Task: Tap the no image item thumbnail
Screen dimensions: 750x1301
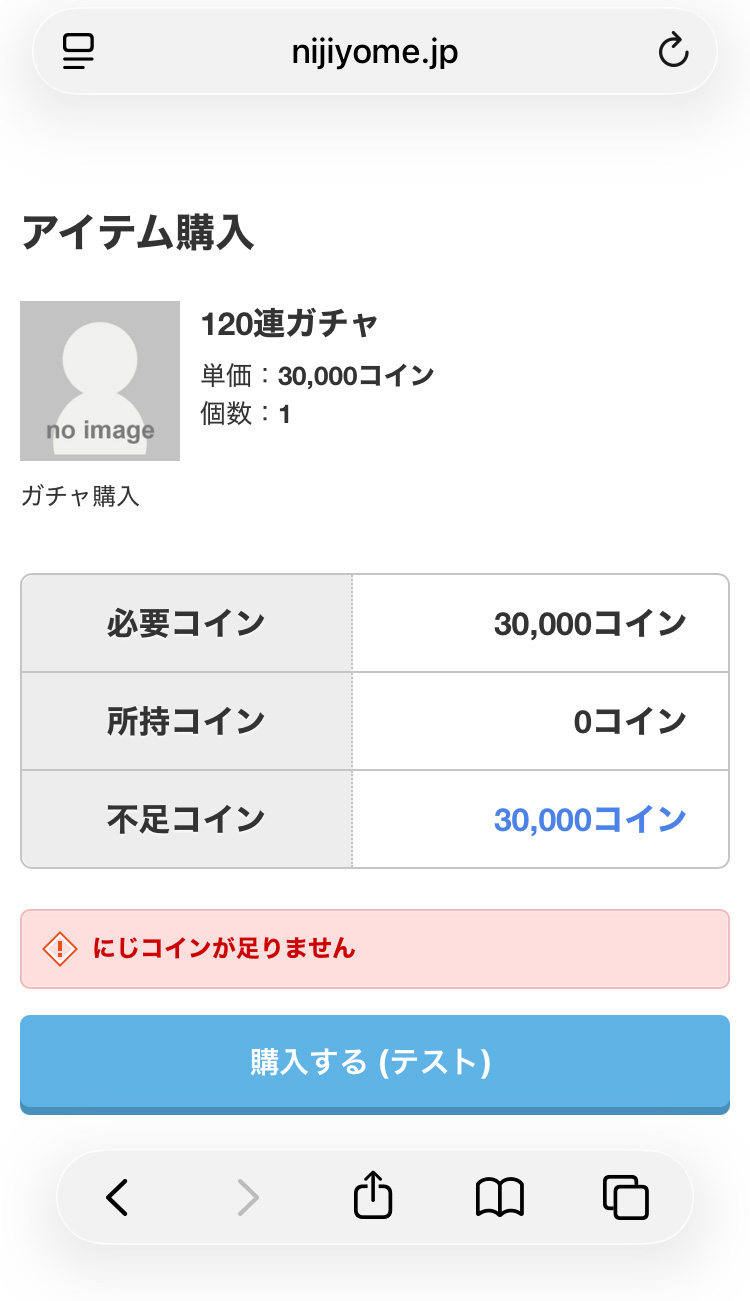Action: (100, 381)
